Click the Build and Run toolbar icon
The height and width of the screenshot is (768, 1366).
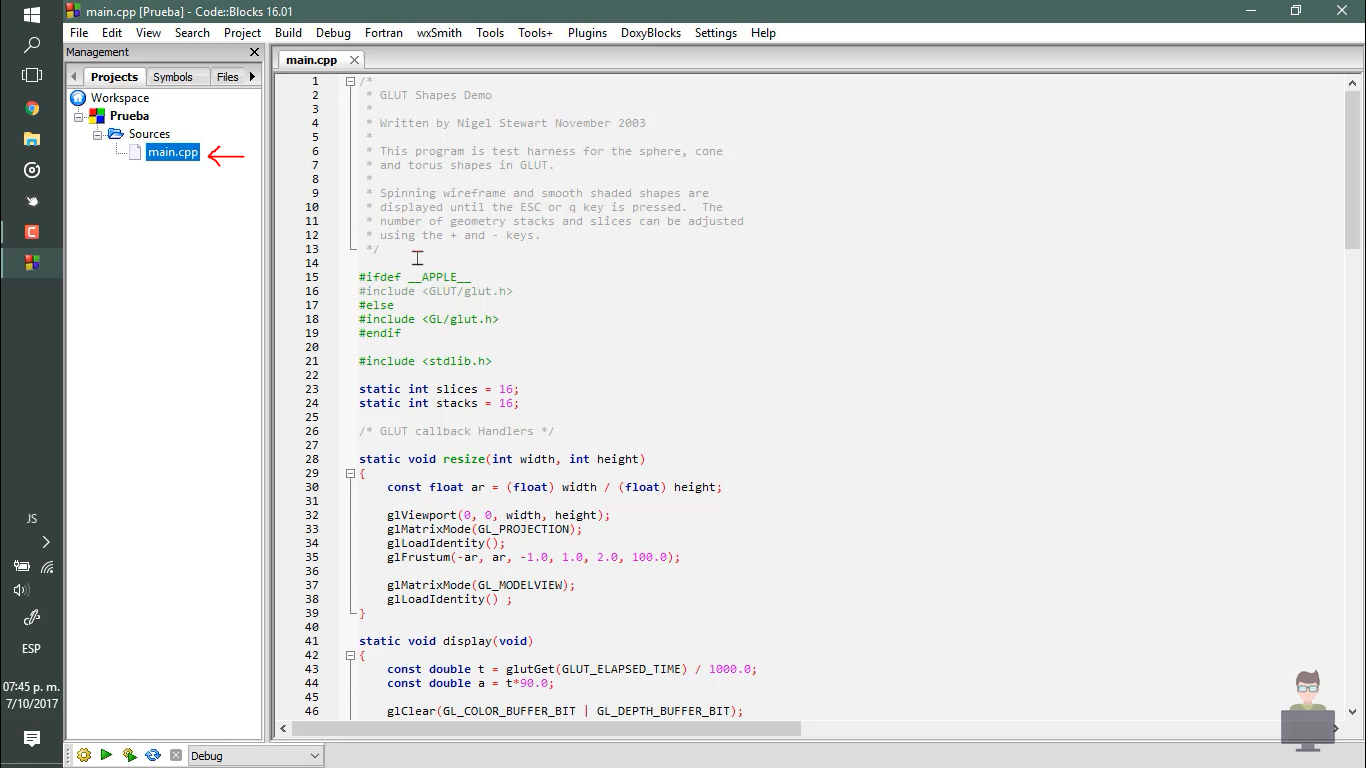point(129,755)
